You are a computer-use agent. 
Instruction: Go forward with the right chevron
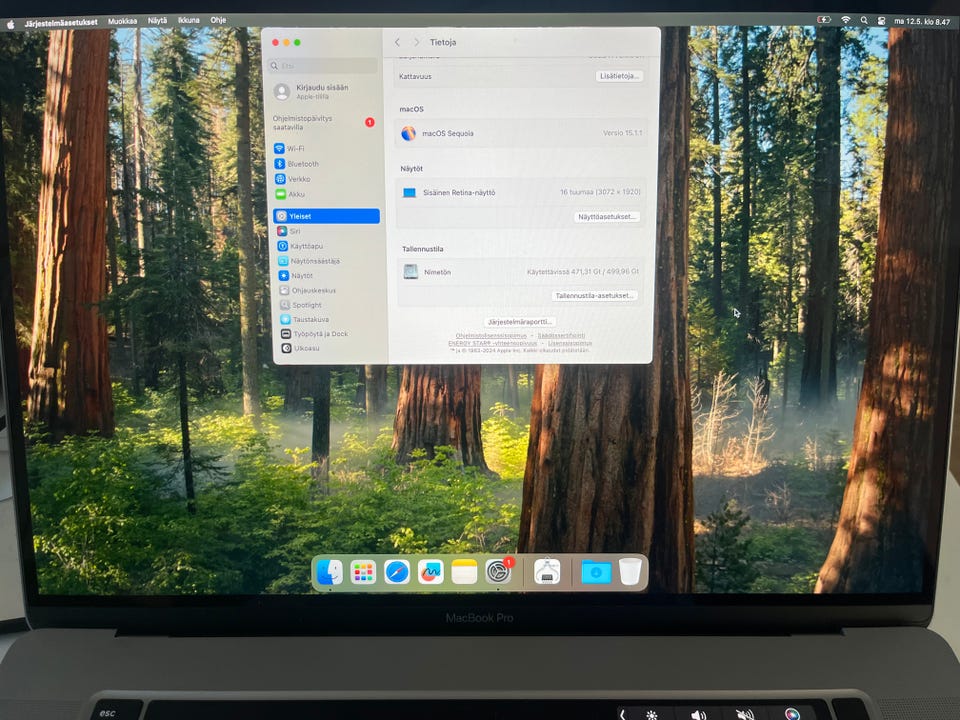click(x=416, y=42)
